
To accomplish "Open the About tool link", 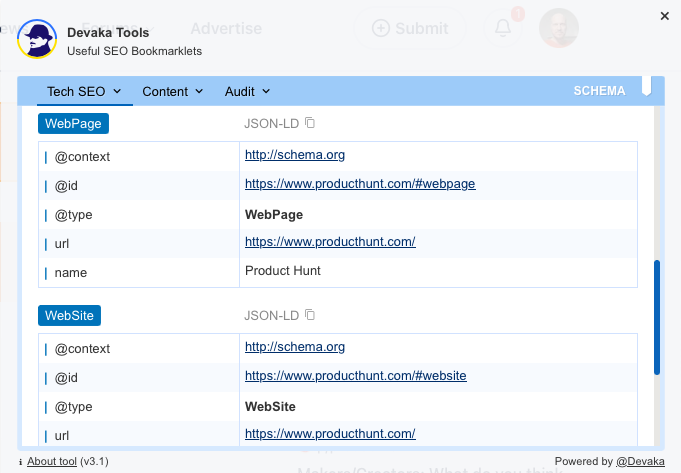I will pyautogui.click(x=52, y=461).
